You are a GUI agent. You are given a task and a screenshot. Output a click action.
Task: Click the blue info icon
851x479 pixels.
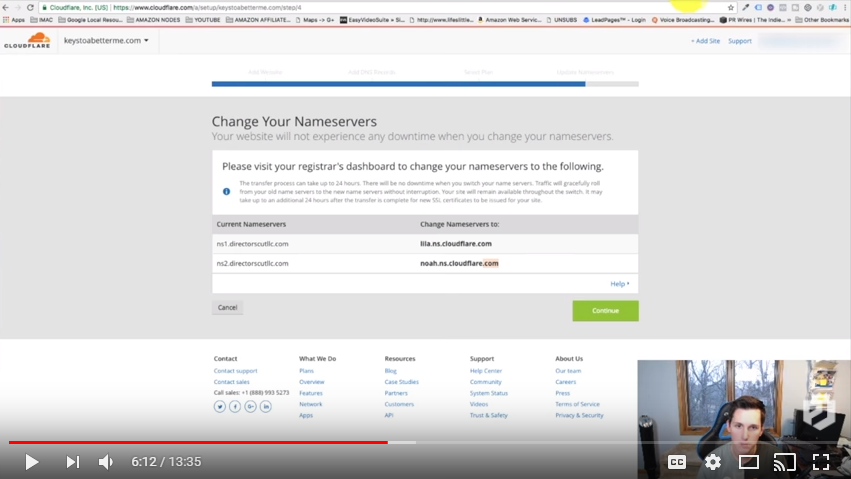click(226, 191)
